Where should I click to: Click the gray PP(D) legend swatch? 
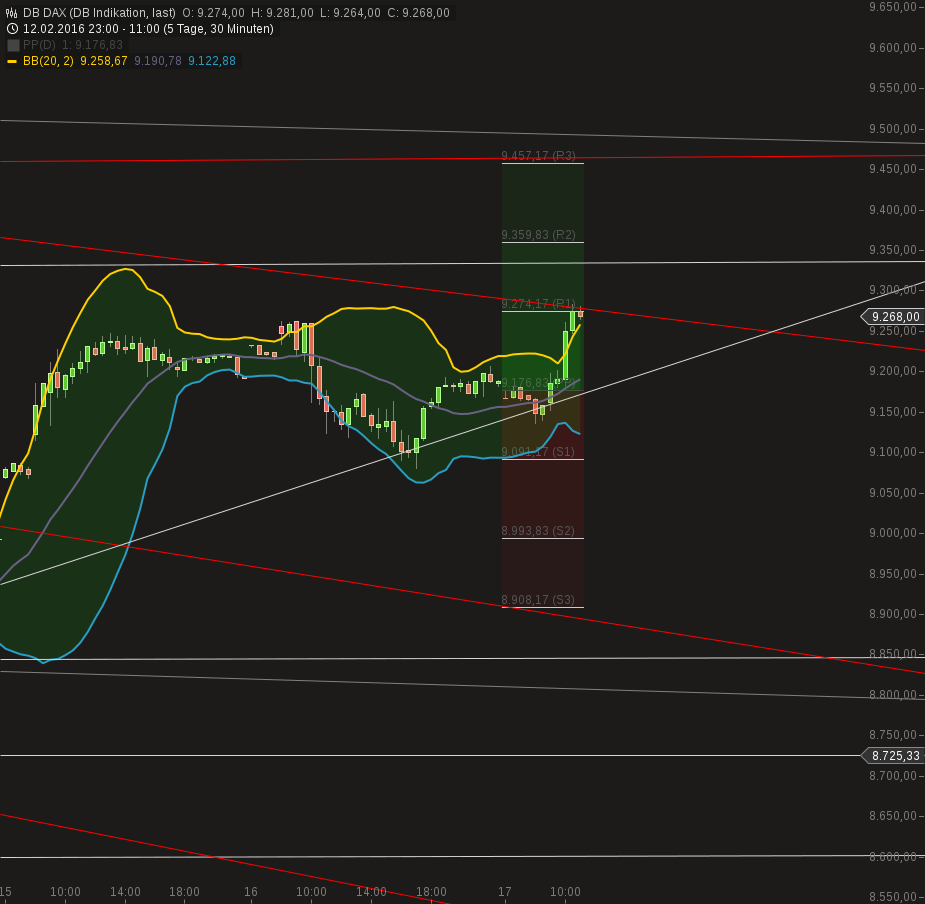[x=14, y=44]
